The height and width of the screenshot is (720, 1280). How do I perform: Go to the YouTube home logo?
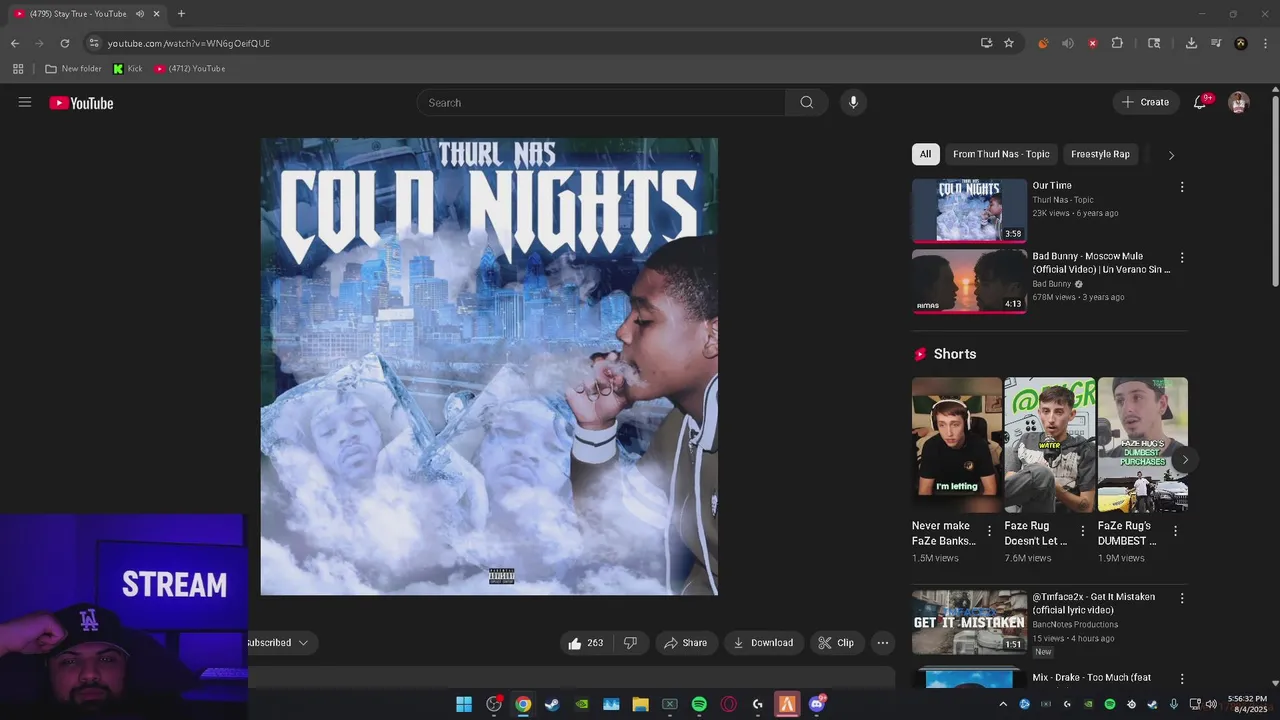click(81, 103)
